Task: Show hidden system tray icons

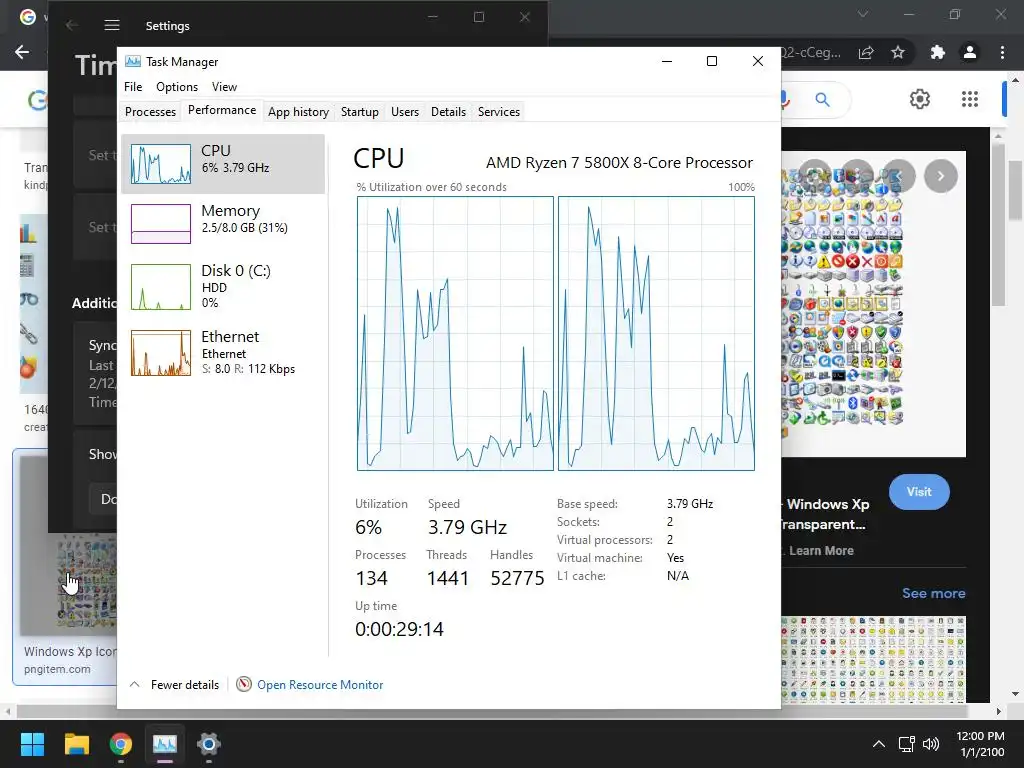Action: 879,744
